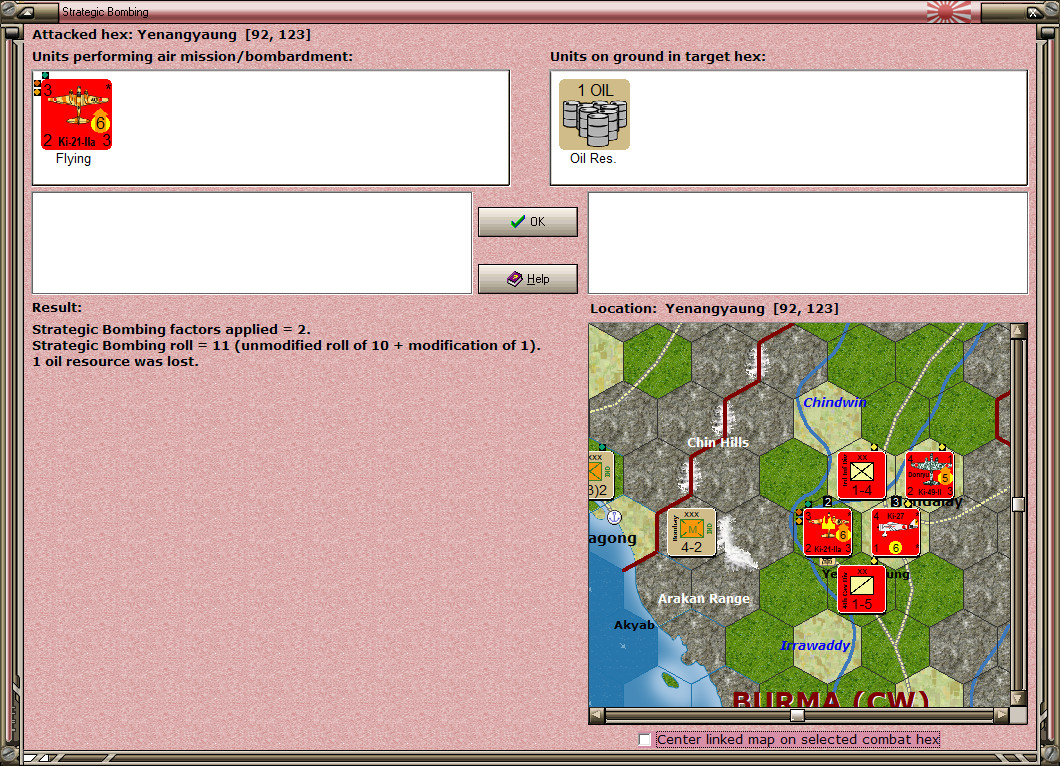
Task: Click the Chin Hills label on map
Action: pyautogui.click(x=718, y=442)
